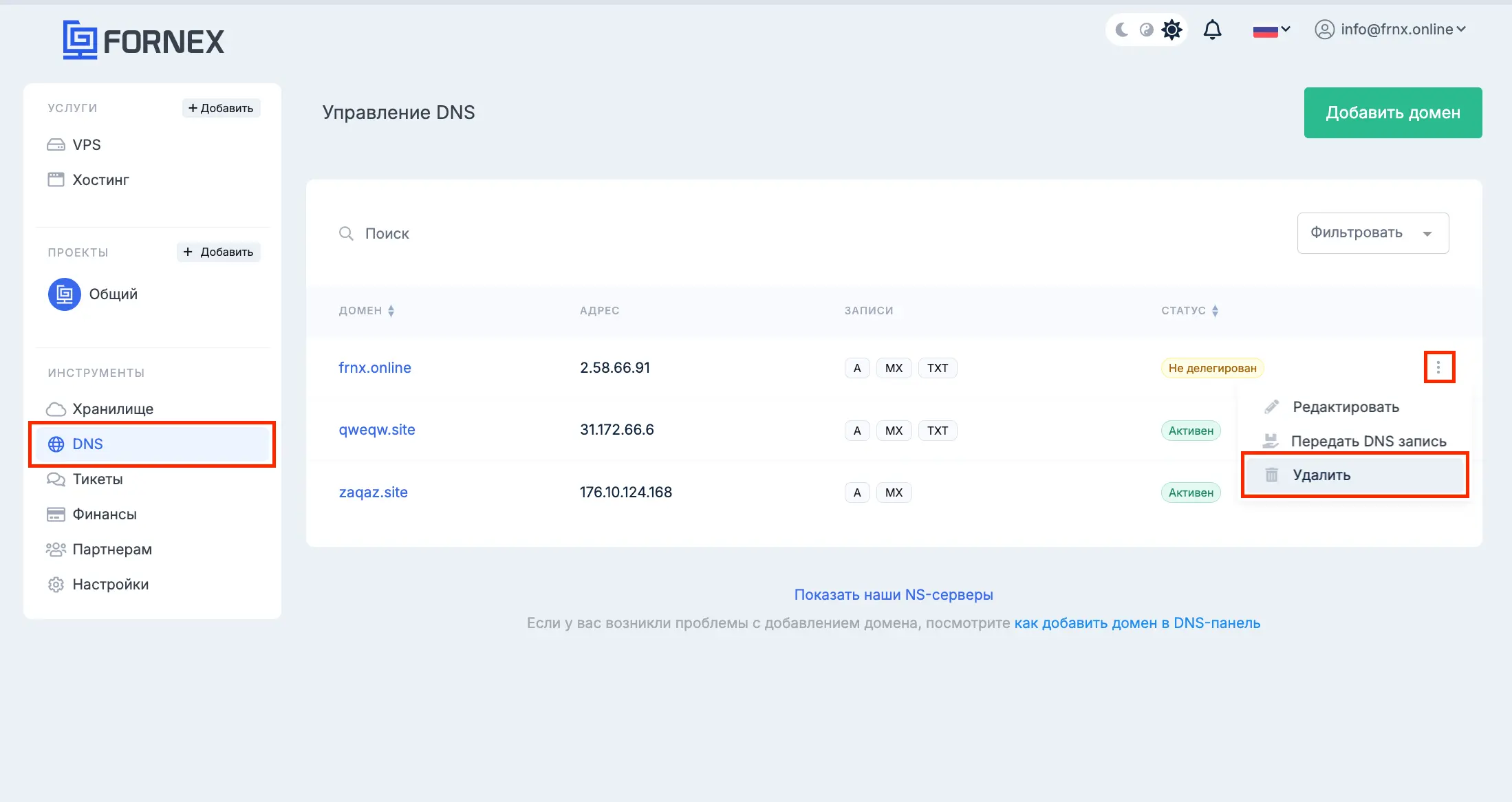Choose Удалить from the context menu
Image resolution: width=1512 pixels, height=802 pixels.
tap(1355, 475)
